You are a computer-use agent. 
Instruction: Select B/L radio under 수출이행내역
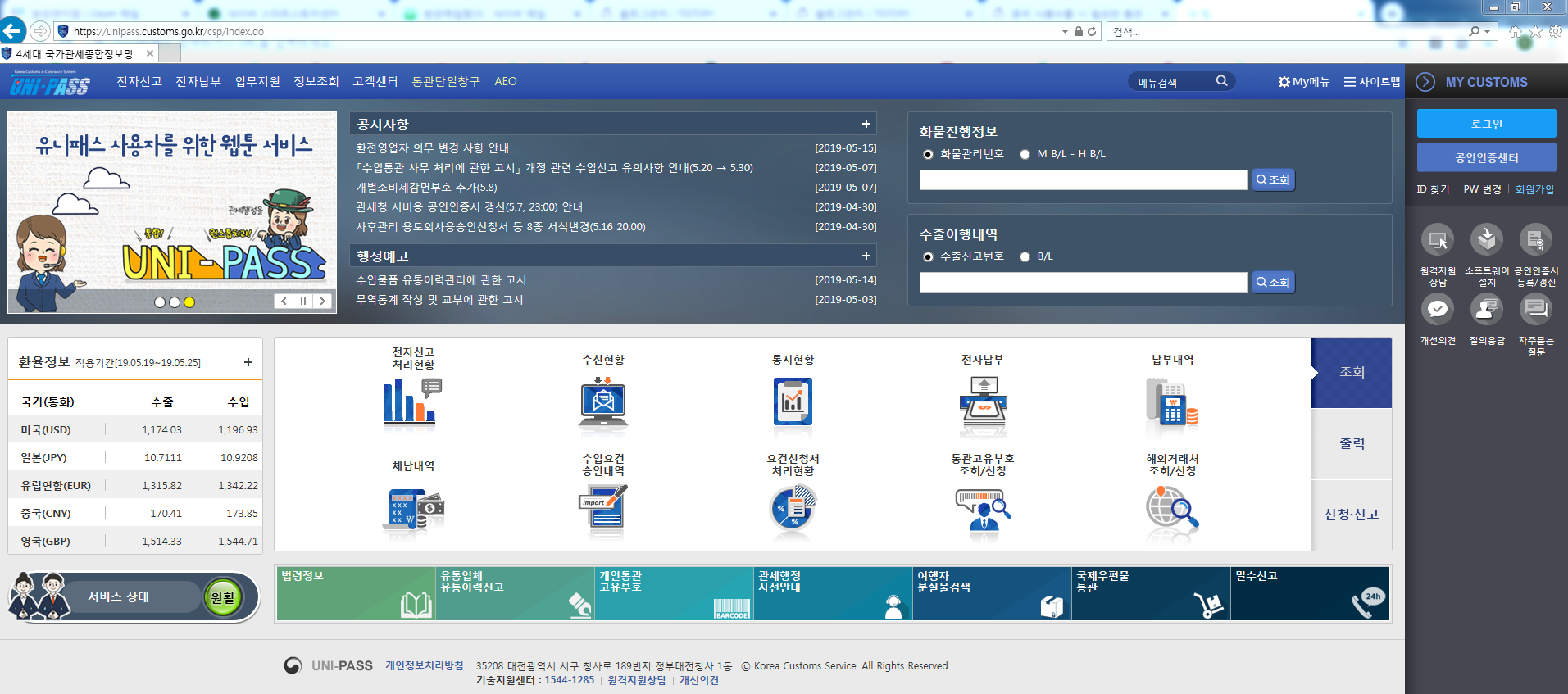tap(1025, 256)
